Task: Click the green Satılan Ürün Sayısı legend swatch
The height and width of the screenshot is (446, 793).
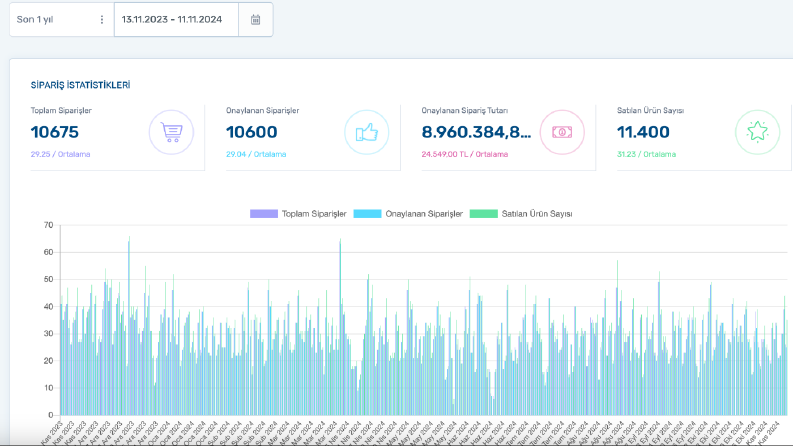Action: pos(483,214)
